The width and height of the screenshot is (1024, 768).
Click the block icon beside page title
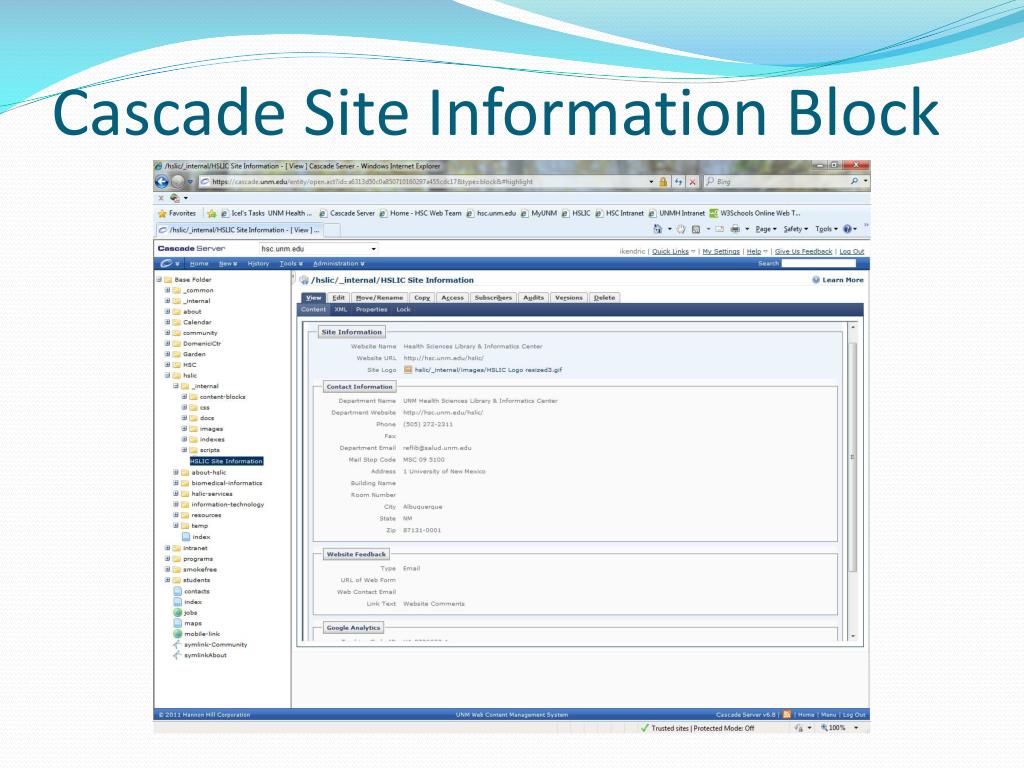(304, 280)
